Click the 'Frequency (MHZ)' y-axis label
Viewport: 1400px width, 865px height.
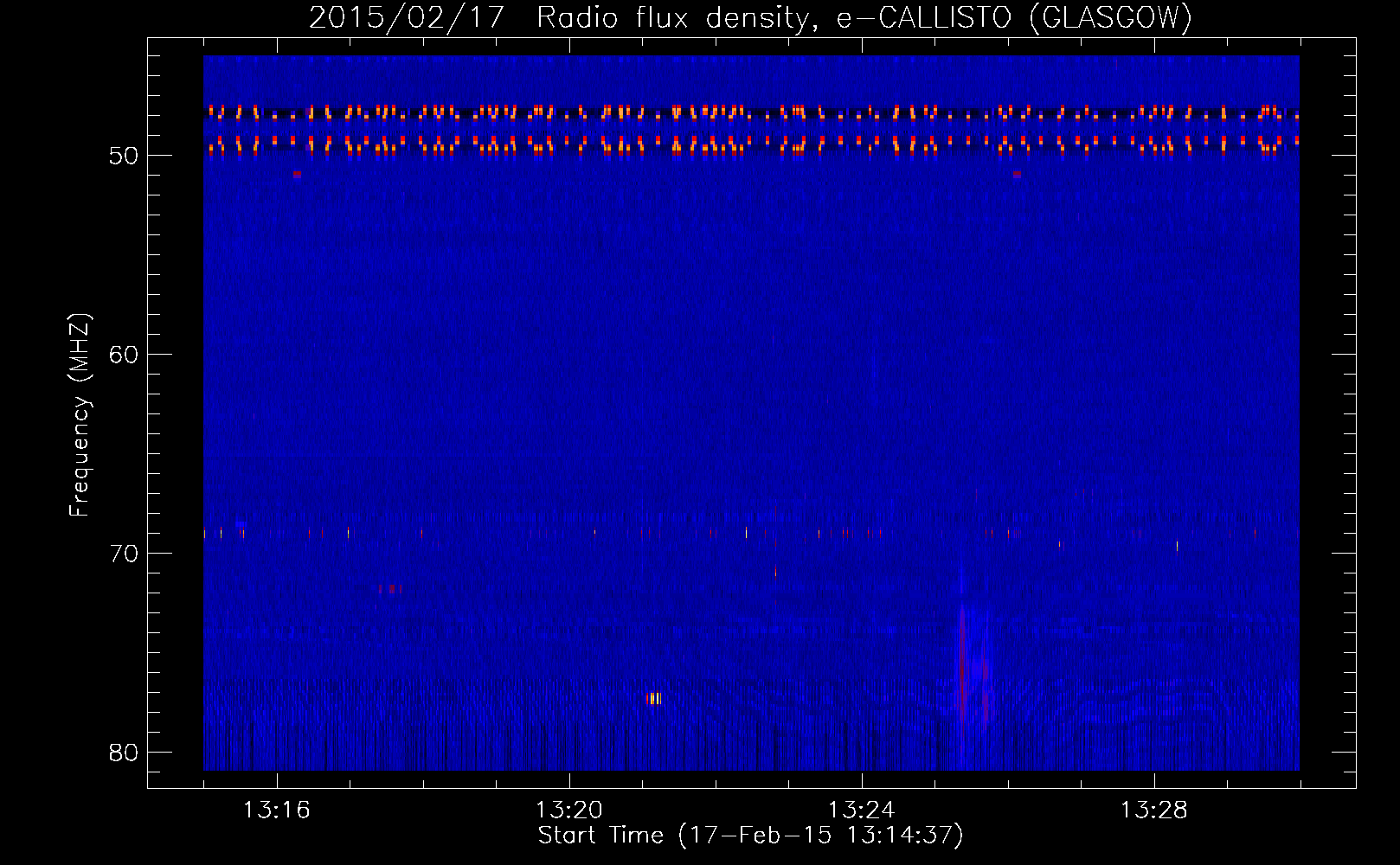[x=79, y=415]
